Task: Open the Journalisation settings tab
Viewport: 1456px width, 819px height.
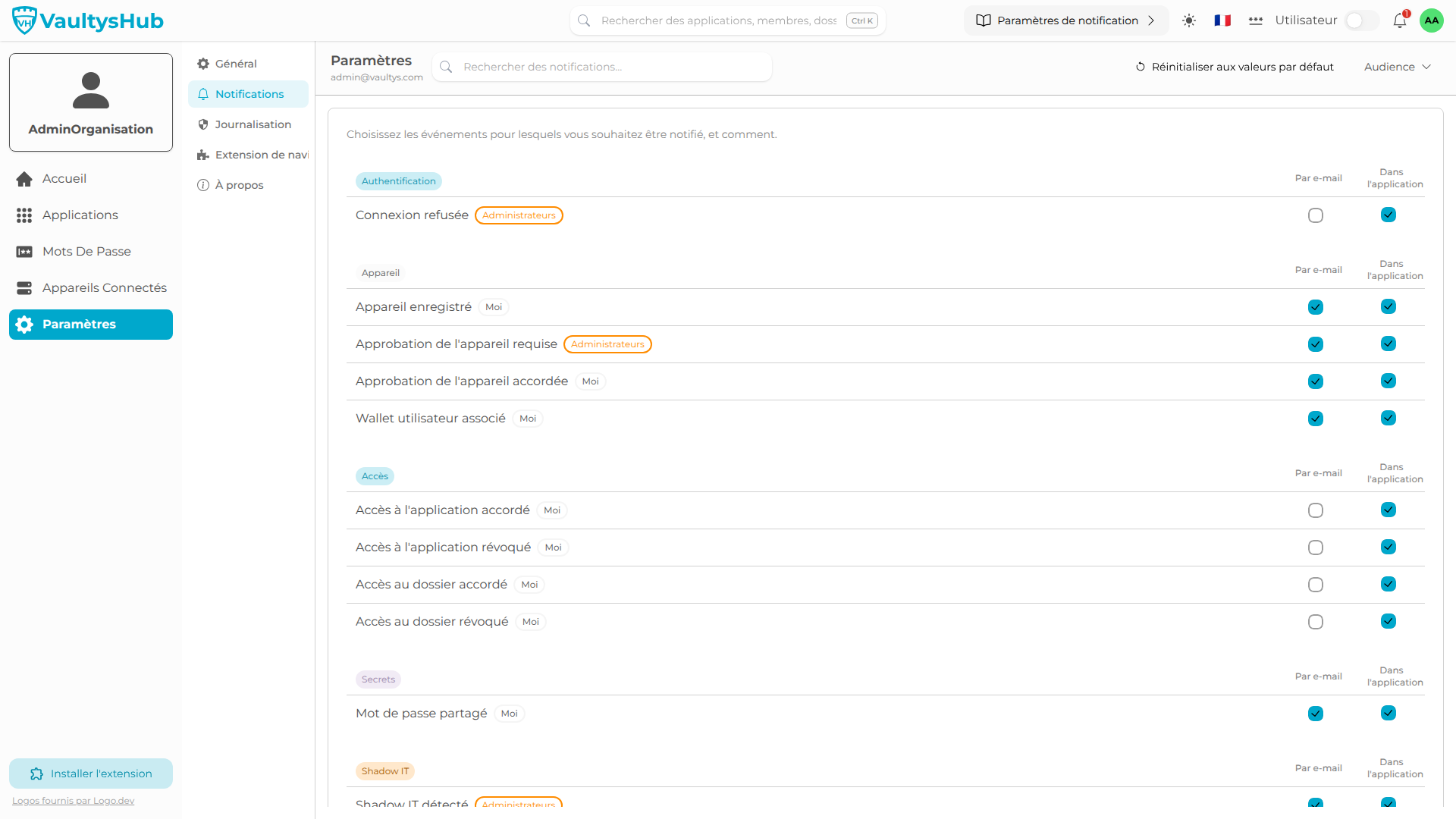Action: (248, 124)
